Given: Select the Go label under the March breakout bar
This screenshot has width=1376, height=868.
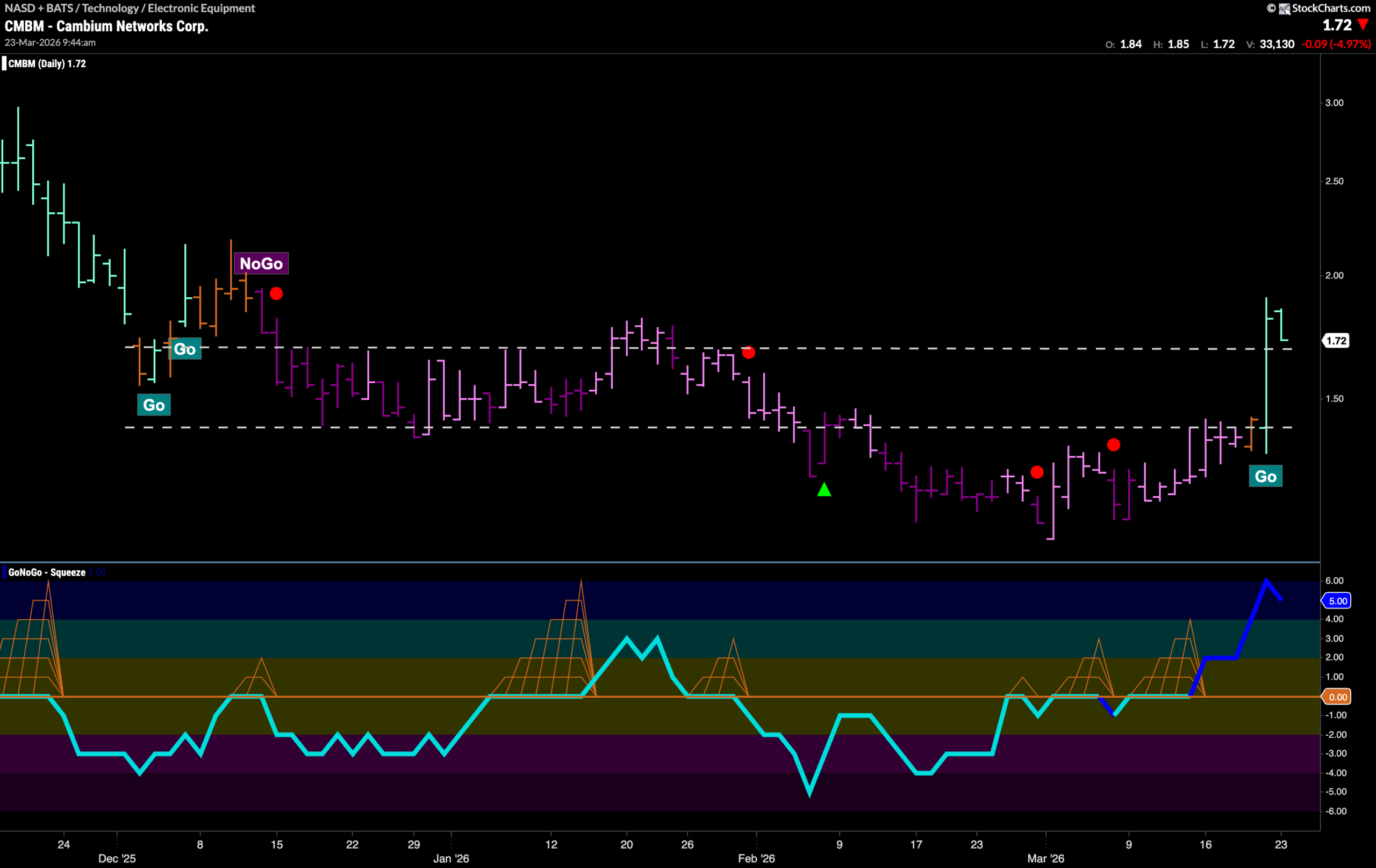Looking at the screenshot, I should tap(1266, 477).
